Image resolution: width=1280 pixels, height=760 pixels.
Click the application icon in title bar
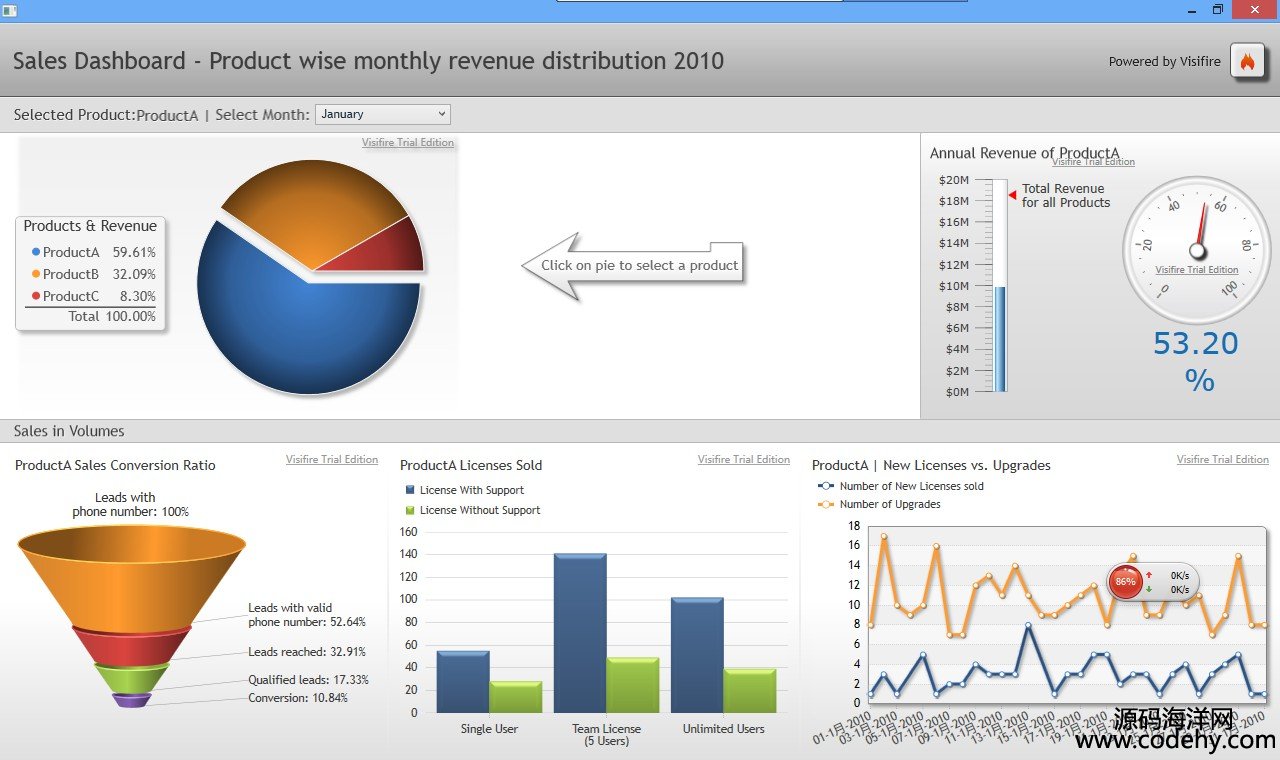[x=10, y=10]
